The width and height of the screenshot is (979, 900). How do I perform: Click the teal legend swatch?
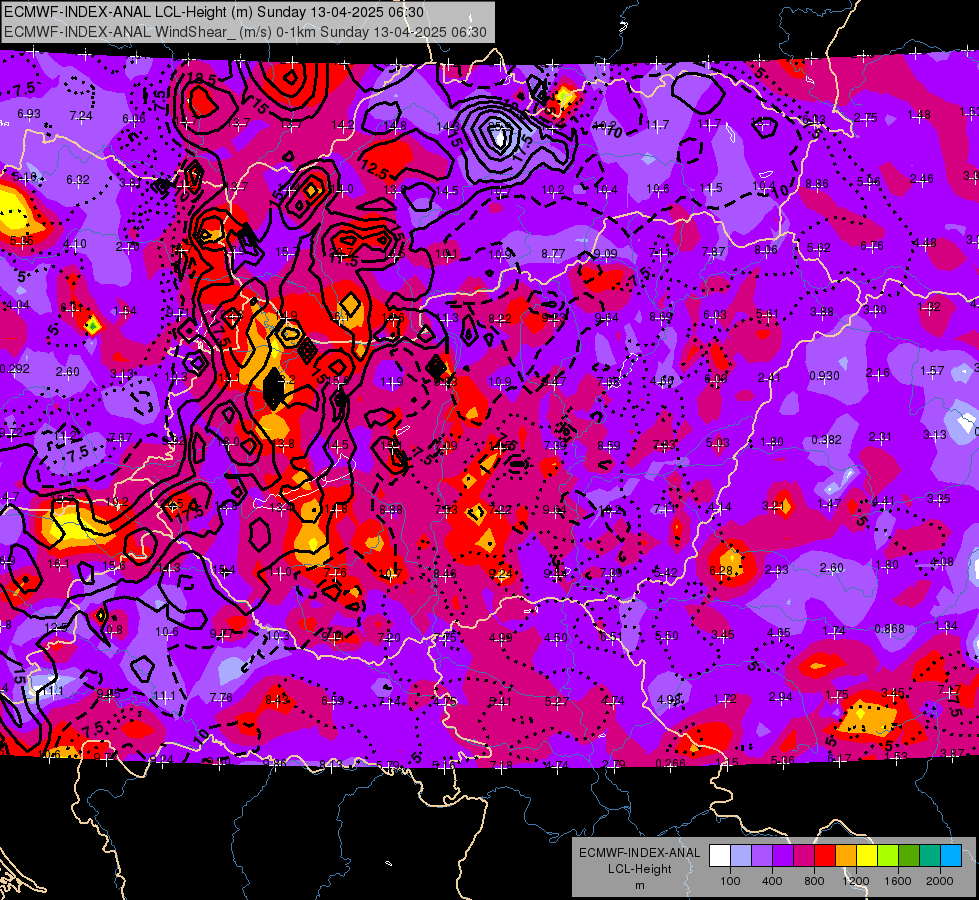pyautogui.click(x=930, y=856)
